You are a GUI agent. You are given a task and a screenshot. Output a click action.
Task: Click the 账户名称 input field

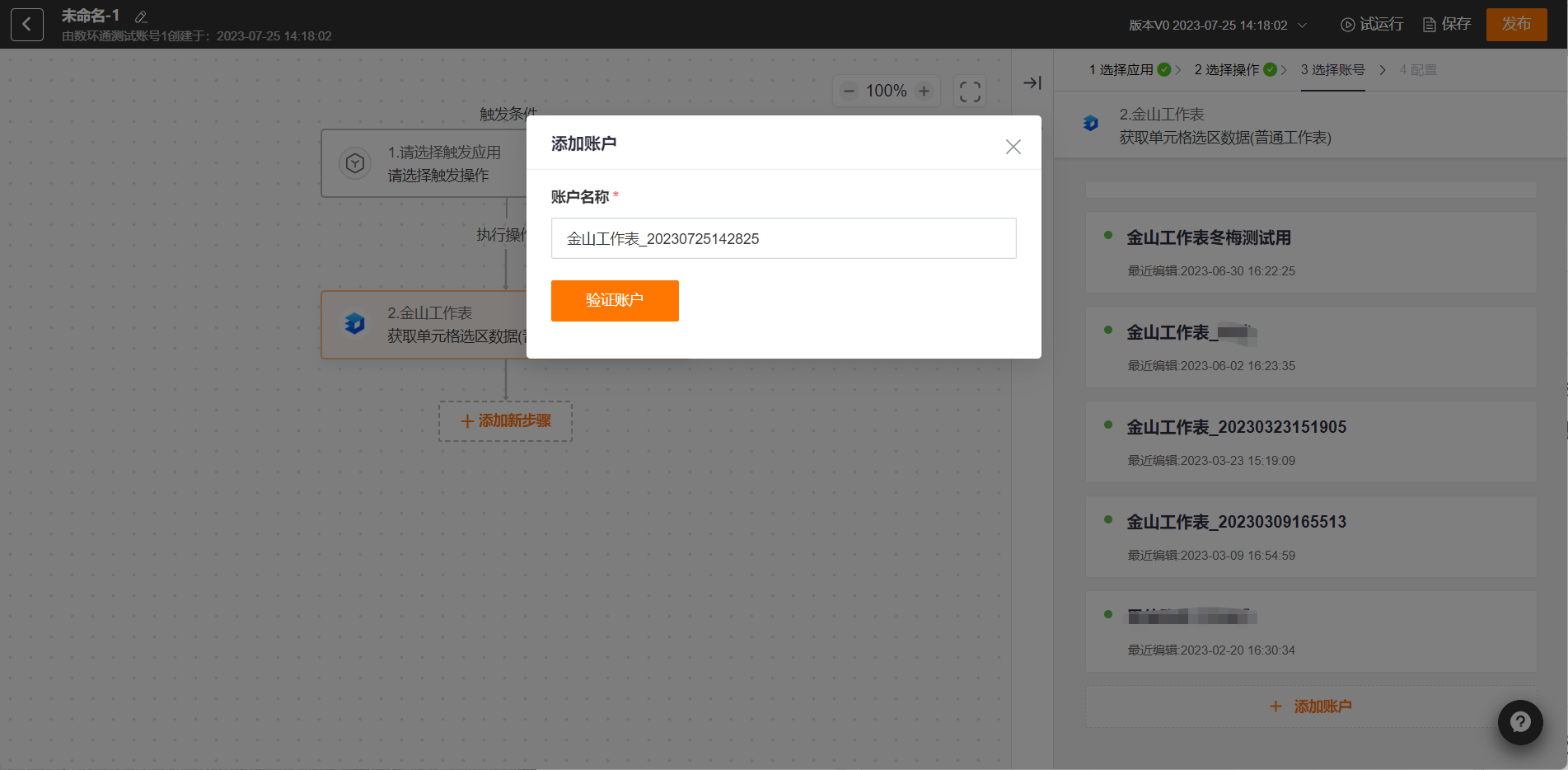click(784, 238)
